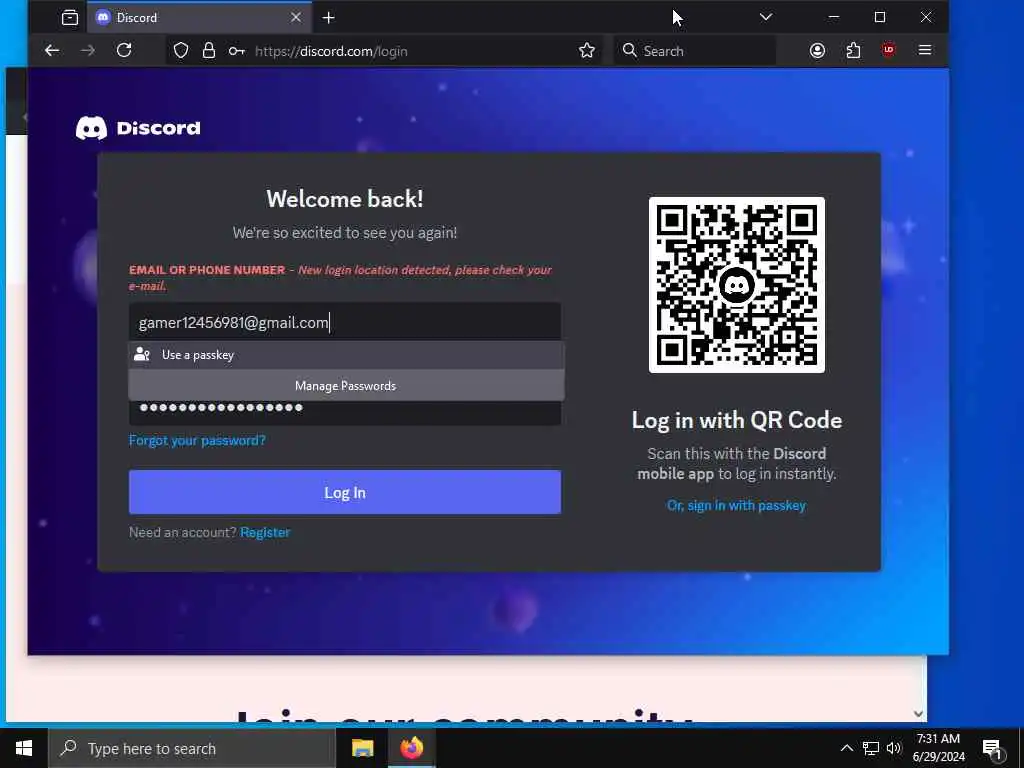Viewport: 1024px width, 768px height.
Task: Click Or, sign in with passkey
Action: tap(737, 505)
